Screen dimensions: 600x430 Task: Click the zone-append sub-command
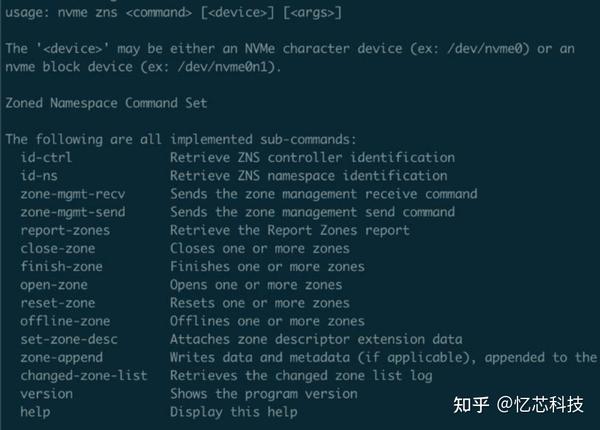click(61, 357)
